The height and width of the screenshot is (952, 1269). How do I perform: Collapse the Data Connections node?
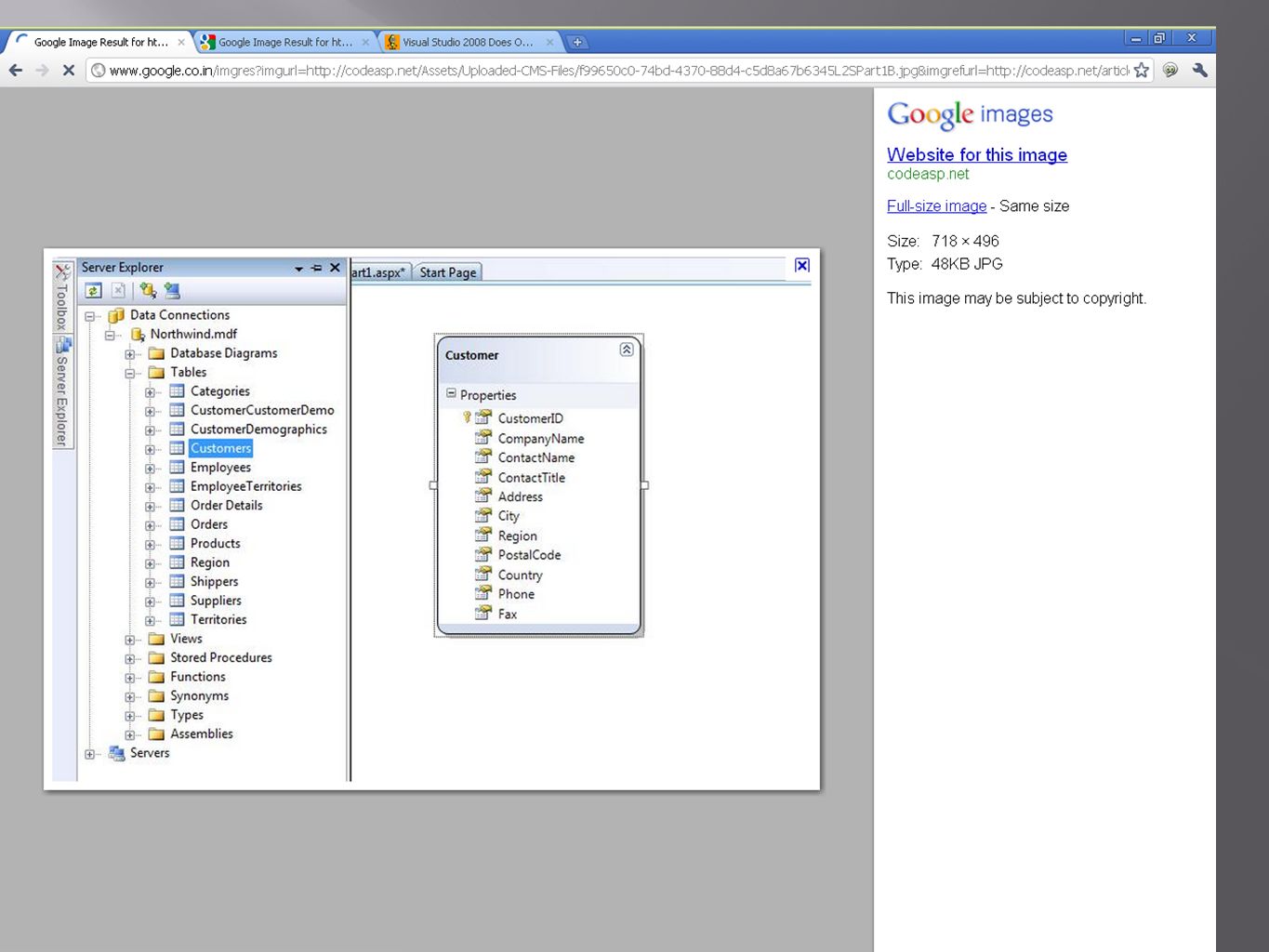coord(90,316)
